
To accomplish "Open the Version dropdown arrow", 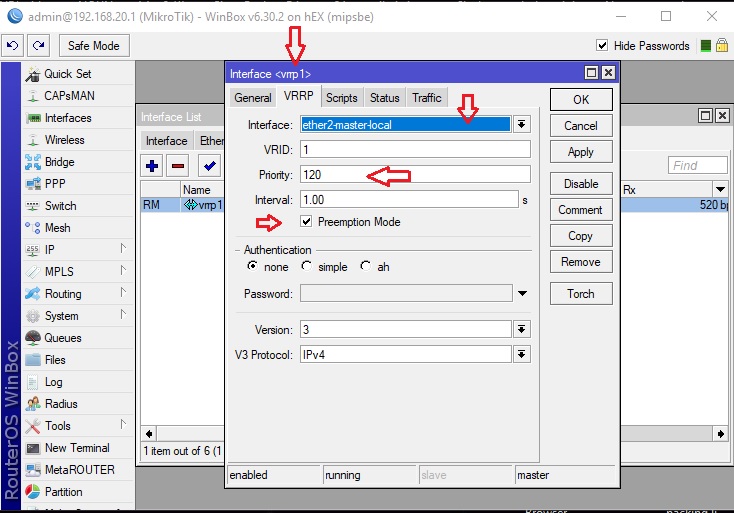I will click(521, 329).
